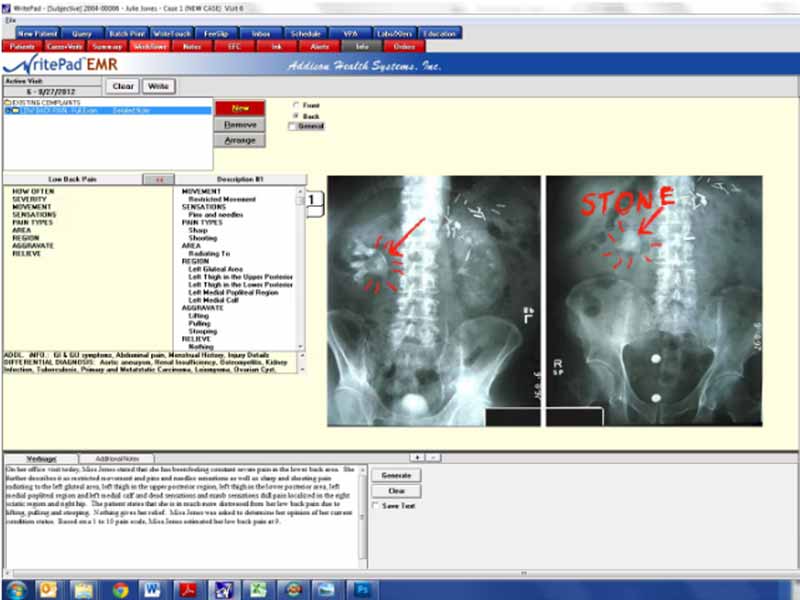Check the Save Text checkbox

point(376,506)
